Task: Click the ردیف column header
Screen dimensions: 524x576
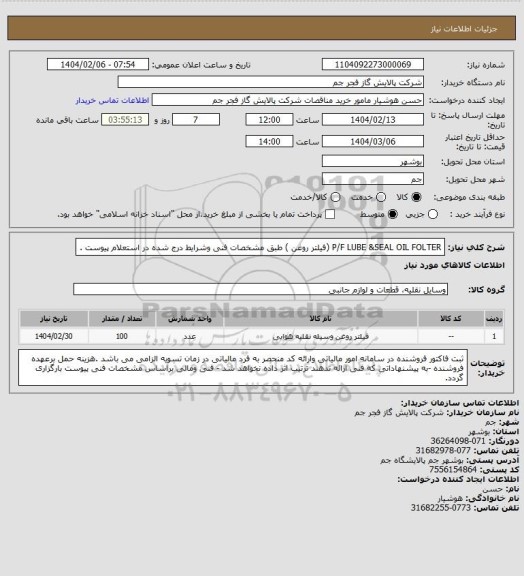Action: pyautogui.click(x=494, y=319)
